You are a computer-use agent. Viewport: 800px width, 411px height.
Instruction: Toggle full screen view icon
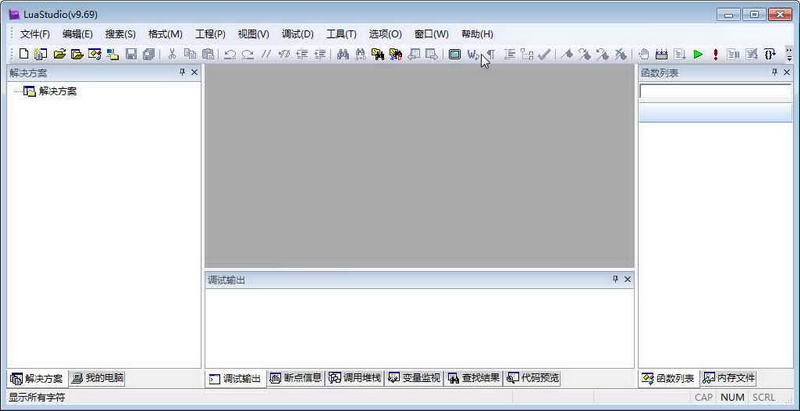(455, 54)
